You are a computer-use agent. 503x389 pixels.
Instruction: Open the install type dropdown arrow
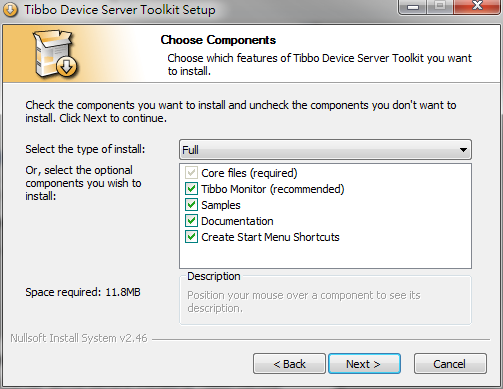pyautogui.click(x=463, y=150)
